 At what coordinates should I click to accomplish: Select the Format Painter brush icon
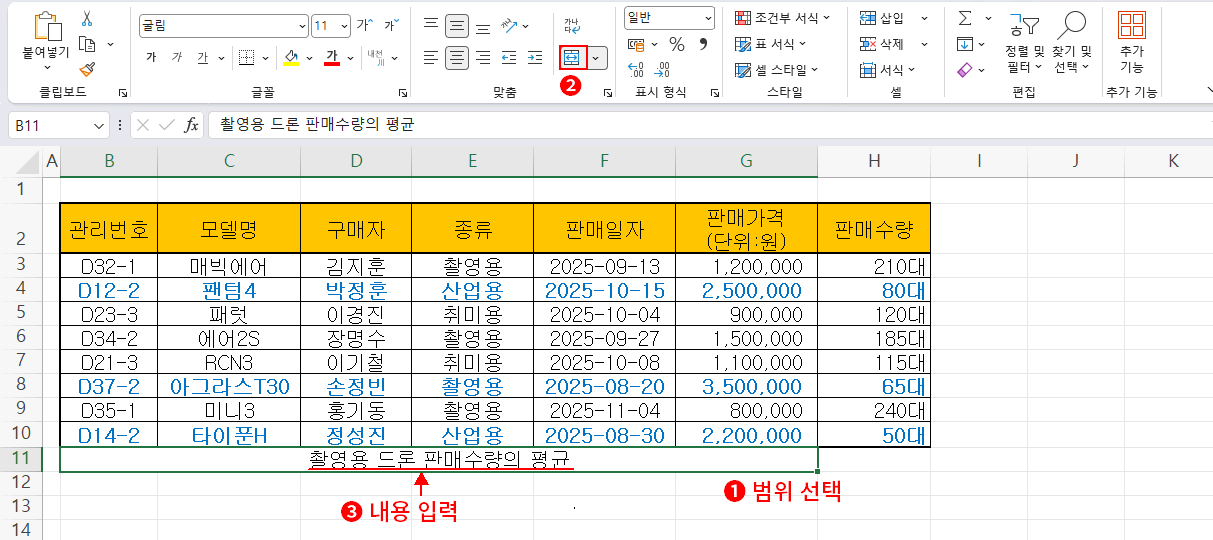pyautogui.click(x=87, y=69)
